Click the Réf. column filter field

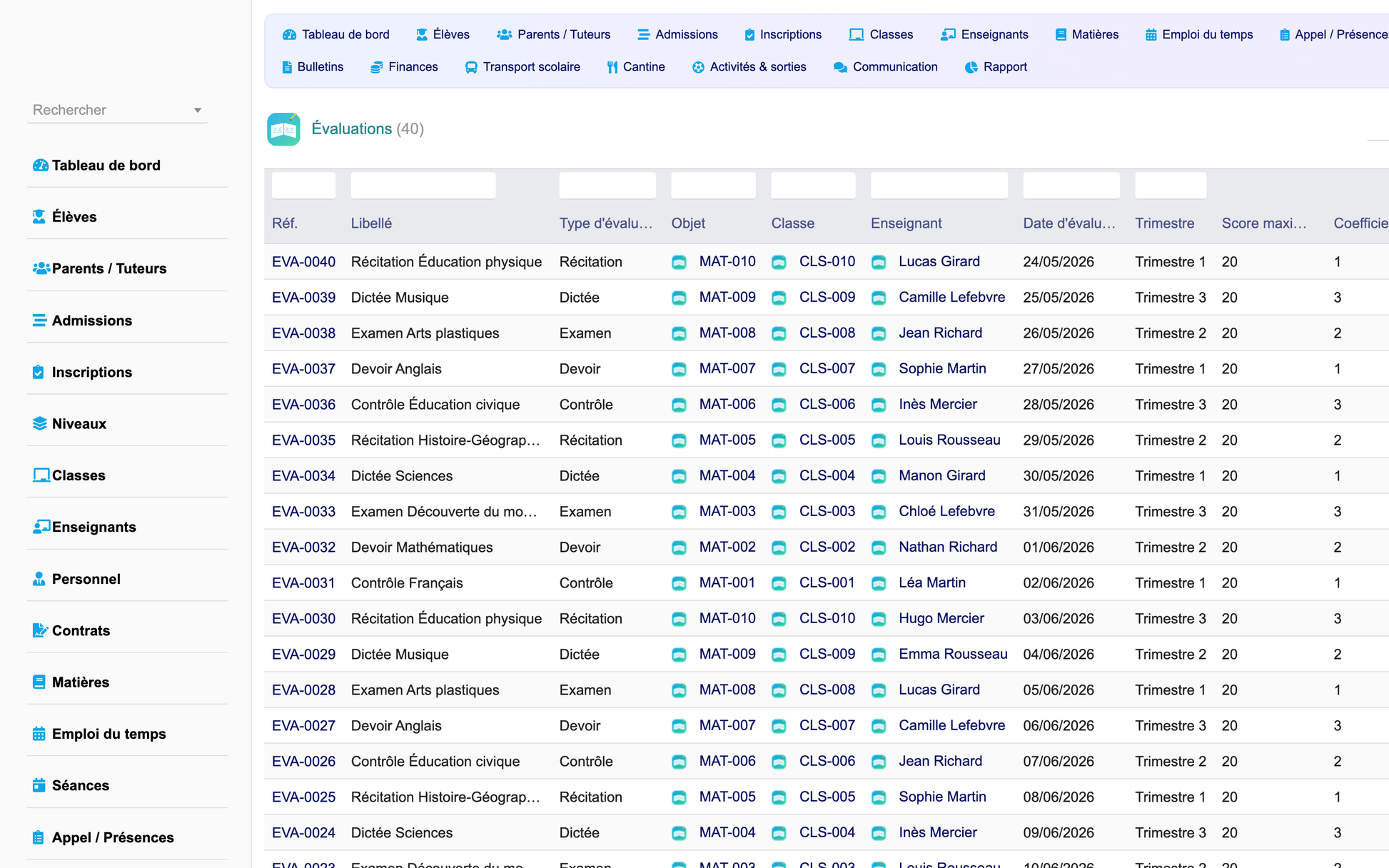coord(303,186)
